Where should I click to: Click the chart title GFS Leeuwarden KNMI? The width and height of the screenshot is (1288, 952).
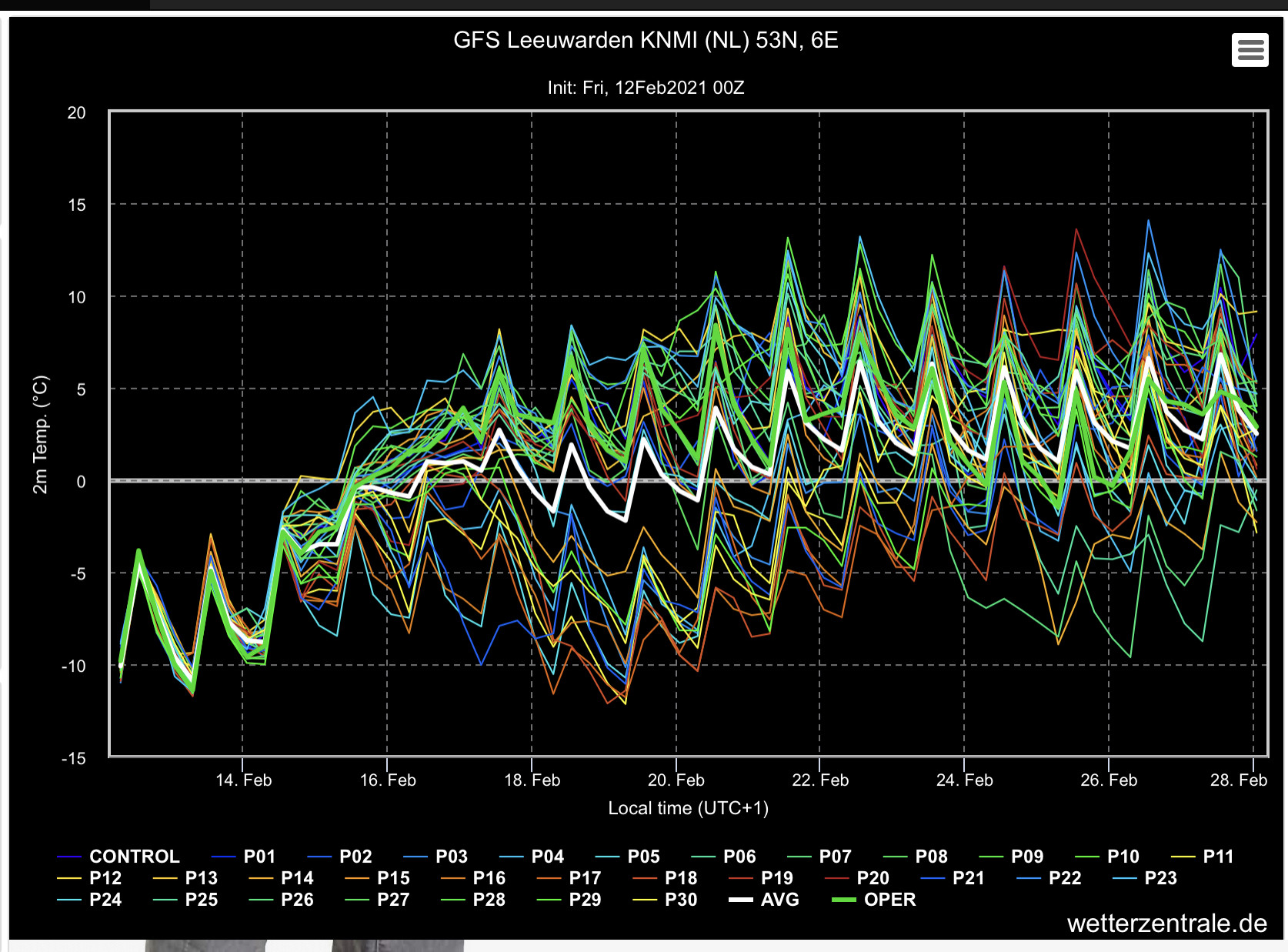(646, 40)
